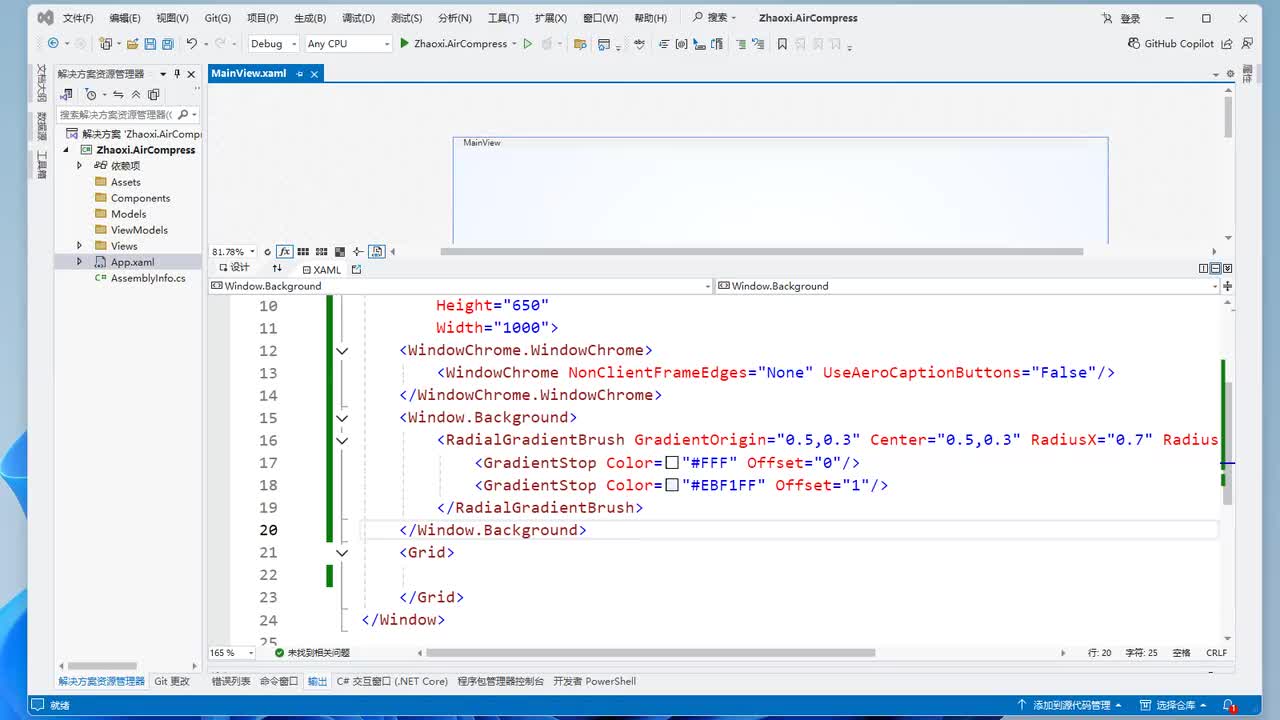Pin the MainView.xaml tab

pos(299,74)
